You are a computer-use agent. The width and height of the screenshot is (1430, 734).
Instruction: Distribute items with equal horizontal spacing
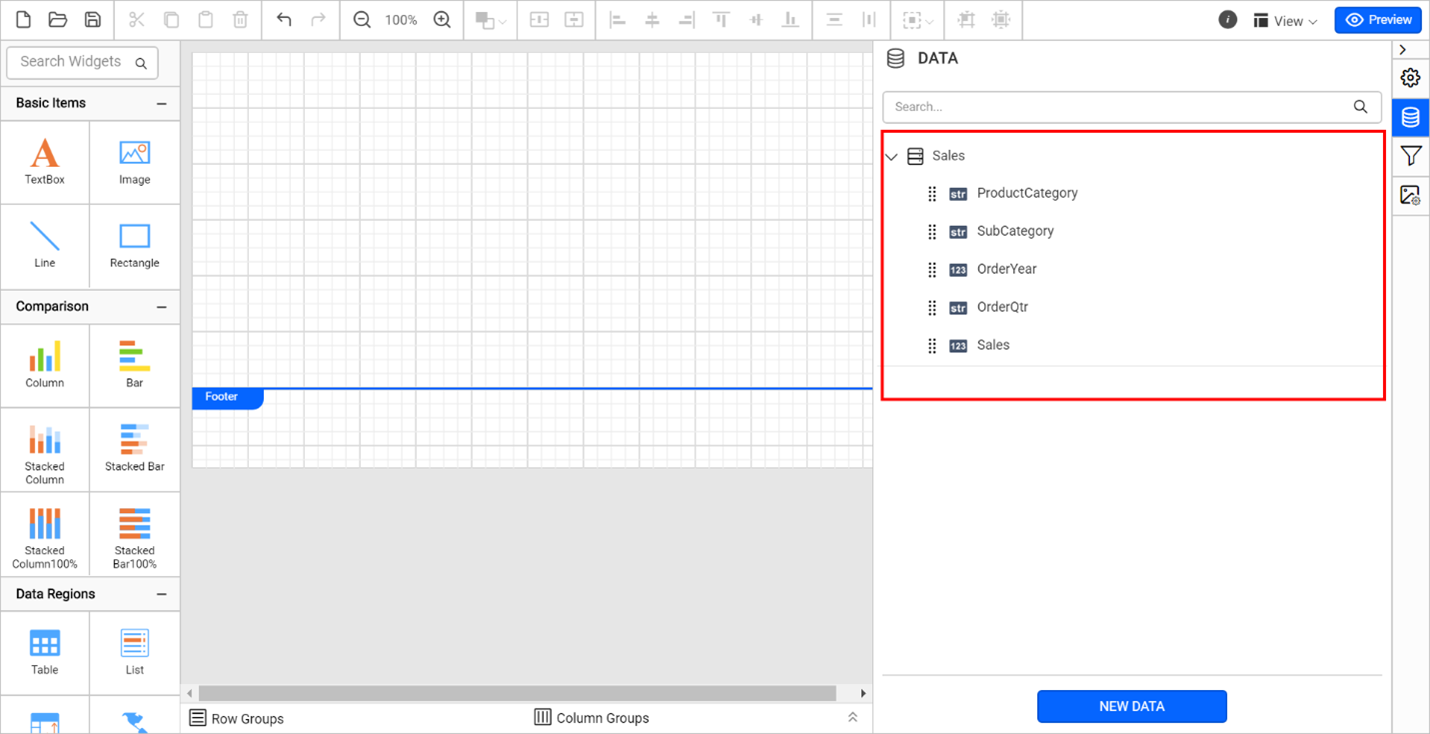point(869,20)
